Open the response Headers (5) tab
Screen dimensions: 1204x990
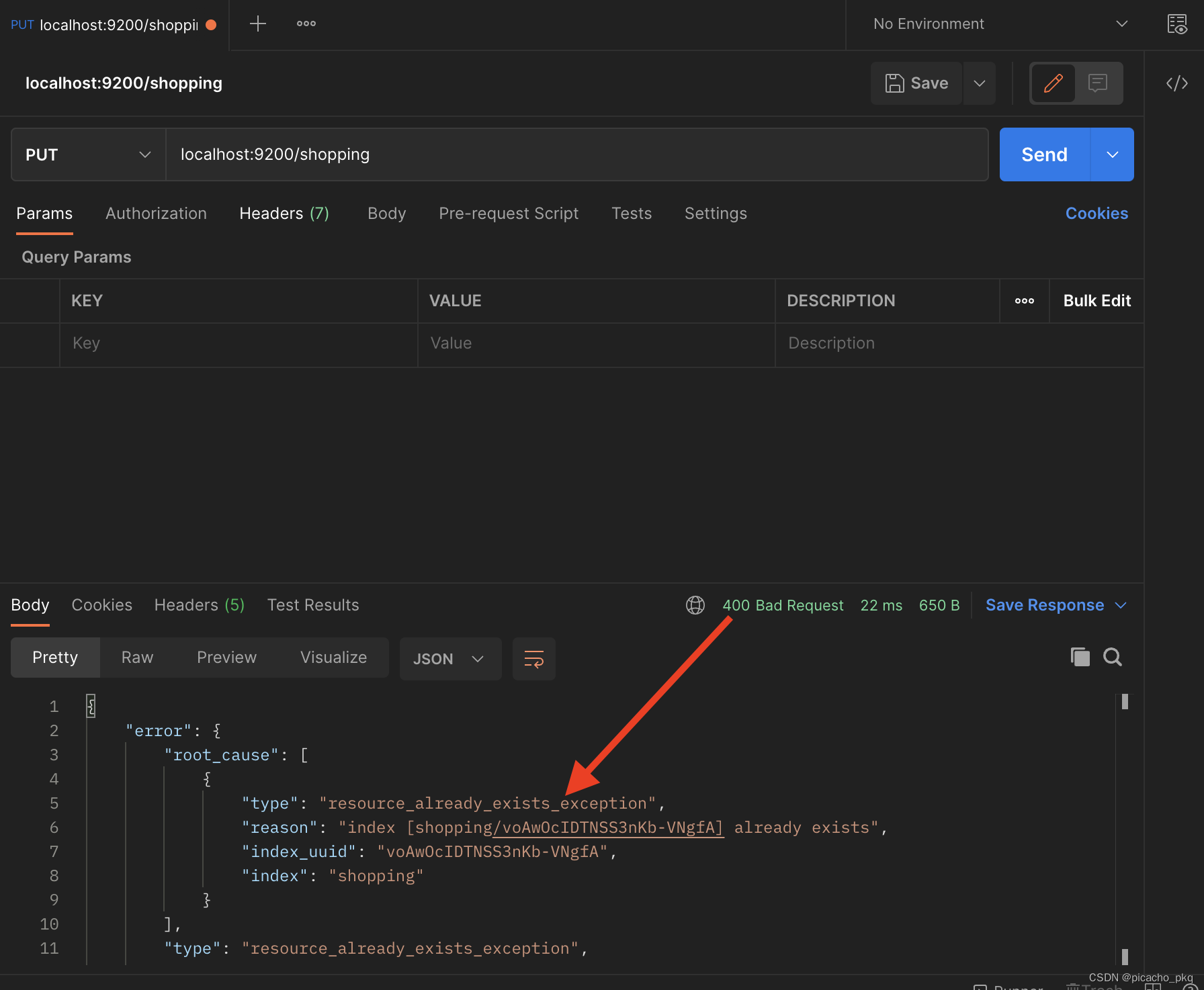coord(200,605)
